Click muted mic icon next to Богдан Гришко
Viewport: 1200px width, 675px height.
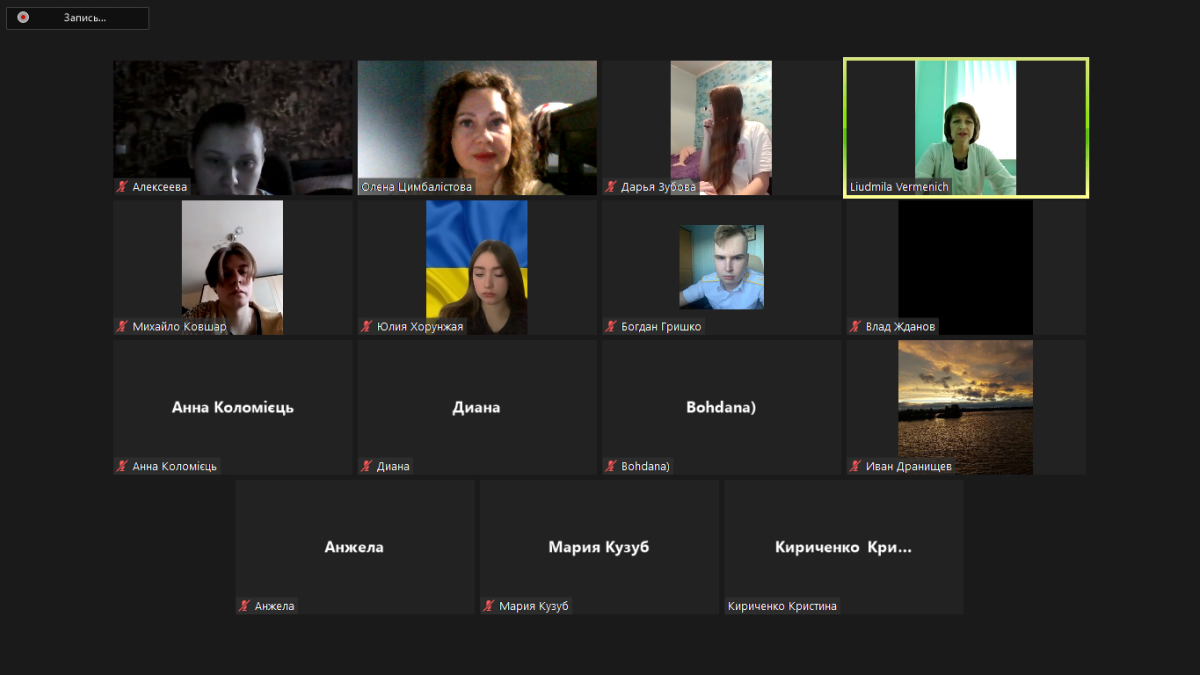coord(611,327)
